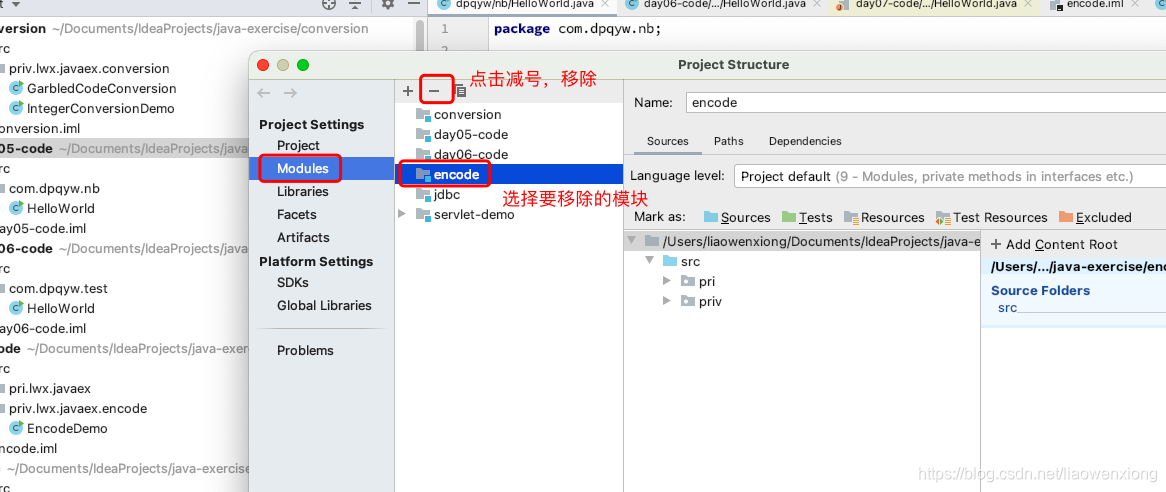Switch to the Paths tab
This screenshot has width=1166, height=492.
tap(729, 141)
